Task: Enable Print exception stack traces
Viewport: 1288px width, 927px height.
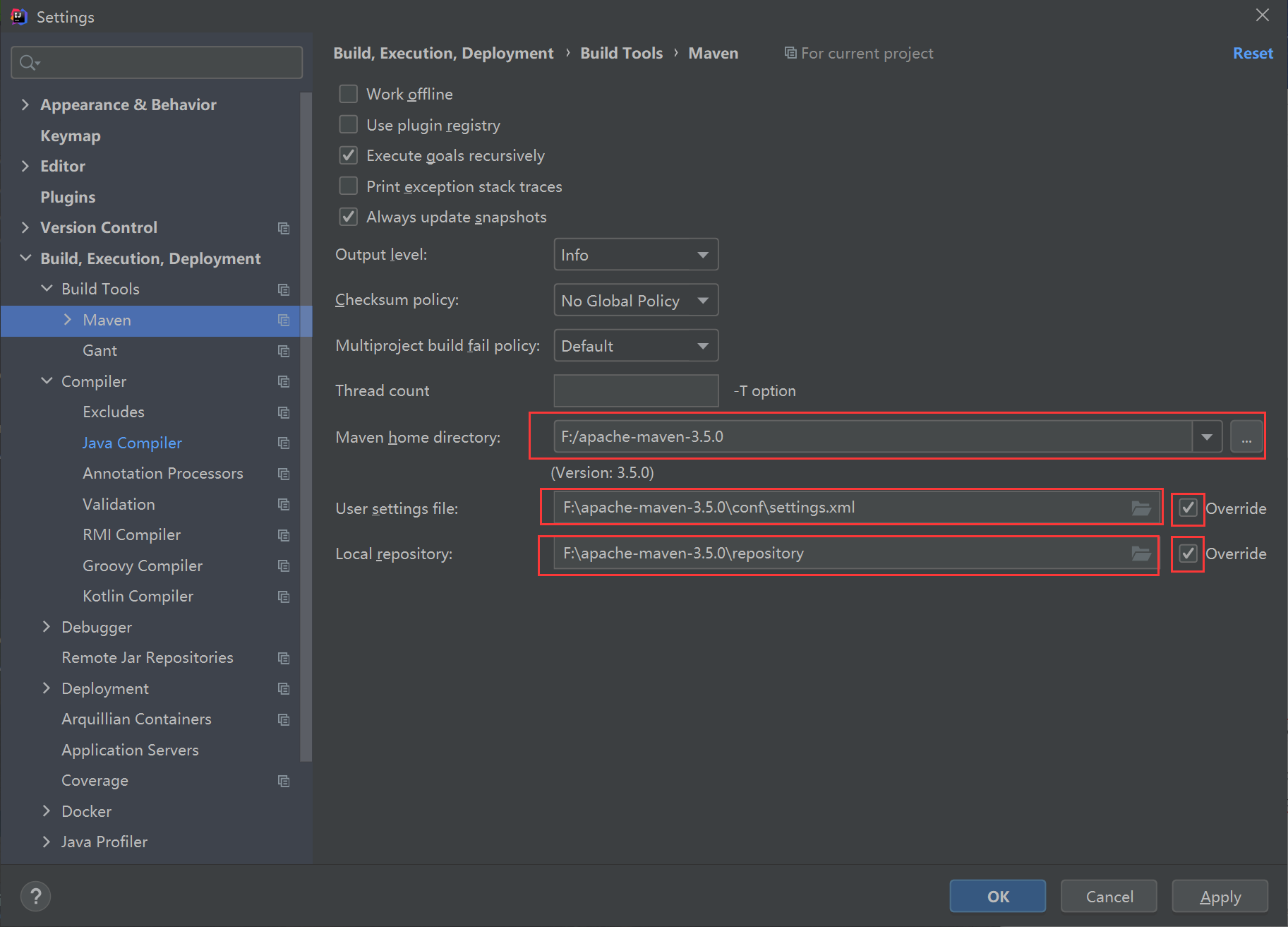Action: point(348,186)
